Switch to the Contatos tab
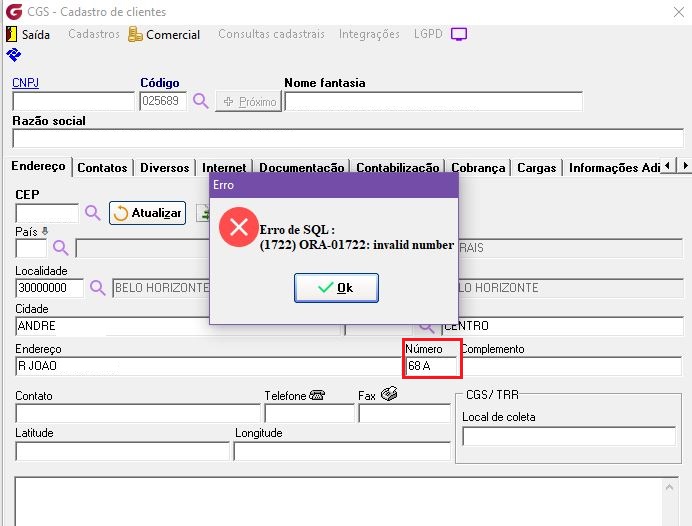This screenshot has width=692, height=526. [102, 168]
